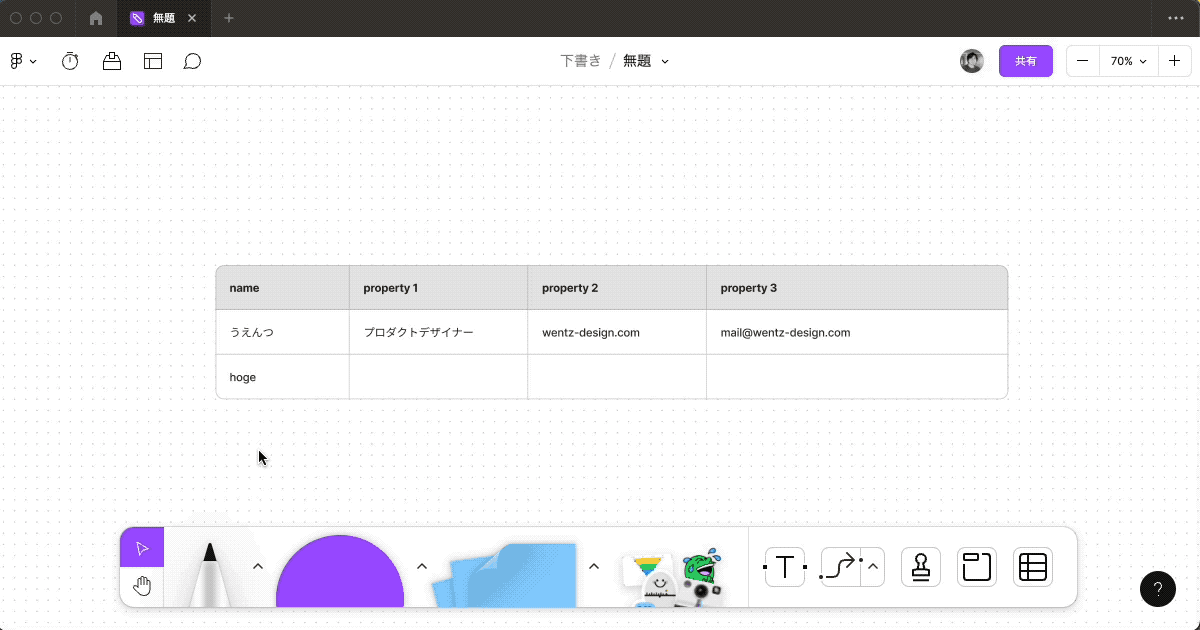Screen dimensions: 1200x630
Task: Zoom in with the plus button
Action: click(1174, 61)
